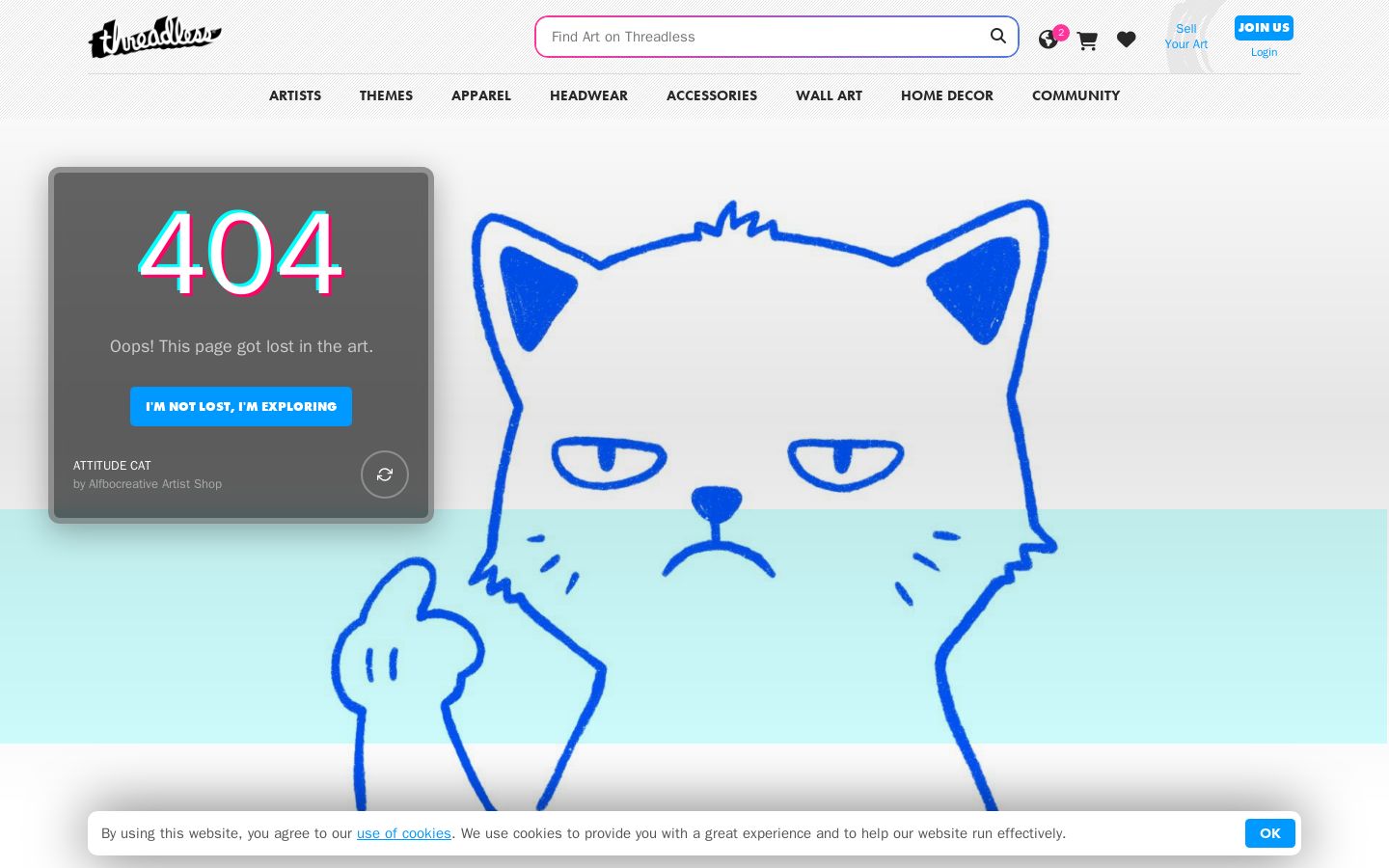The image size is (1389, 868).
Task: Click the 404 error heading
Action: click(x=241, y=254)
